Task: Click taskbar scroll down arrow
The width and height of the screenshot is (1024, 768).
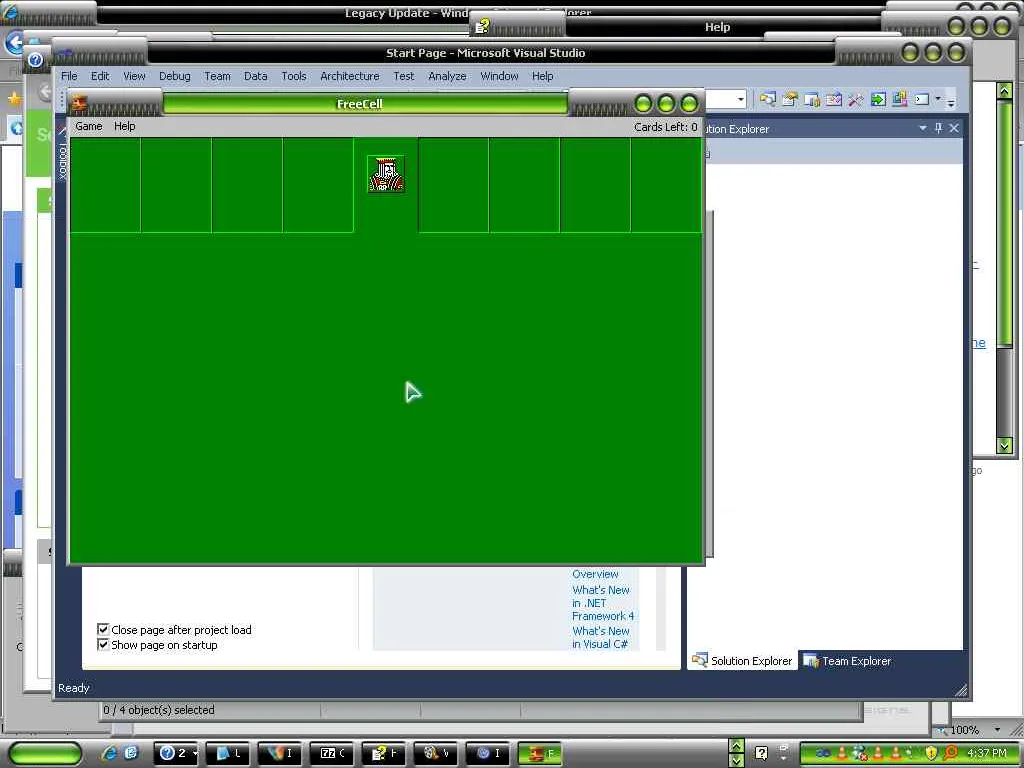Action: (x=736, y=760)
